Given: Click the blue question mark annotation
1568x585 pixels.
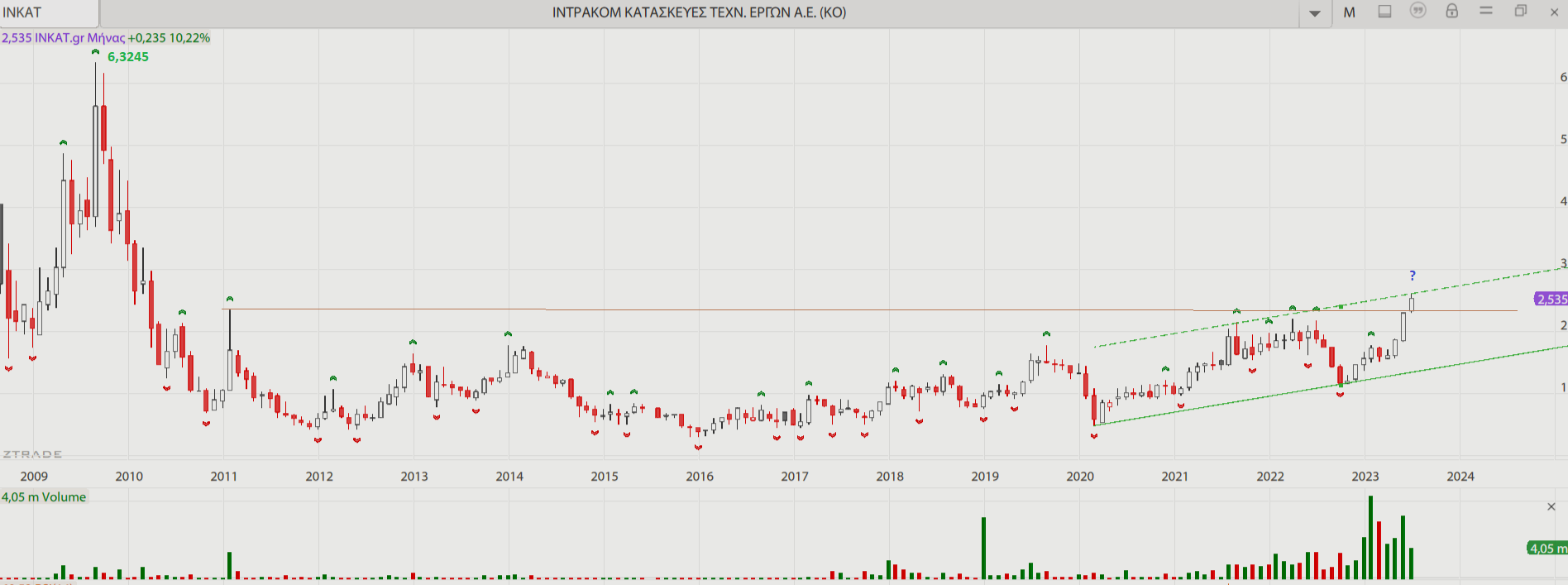Looking at the screenshot, I should (1413, 276).
